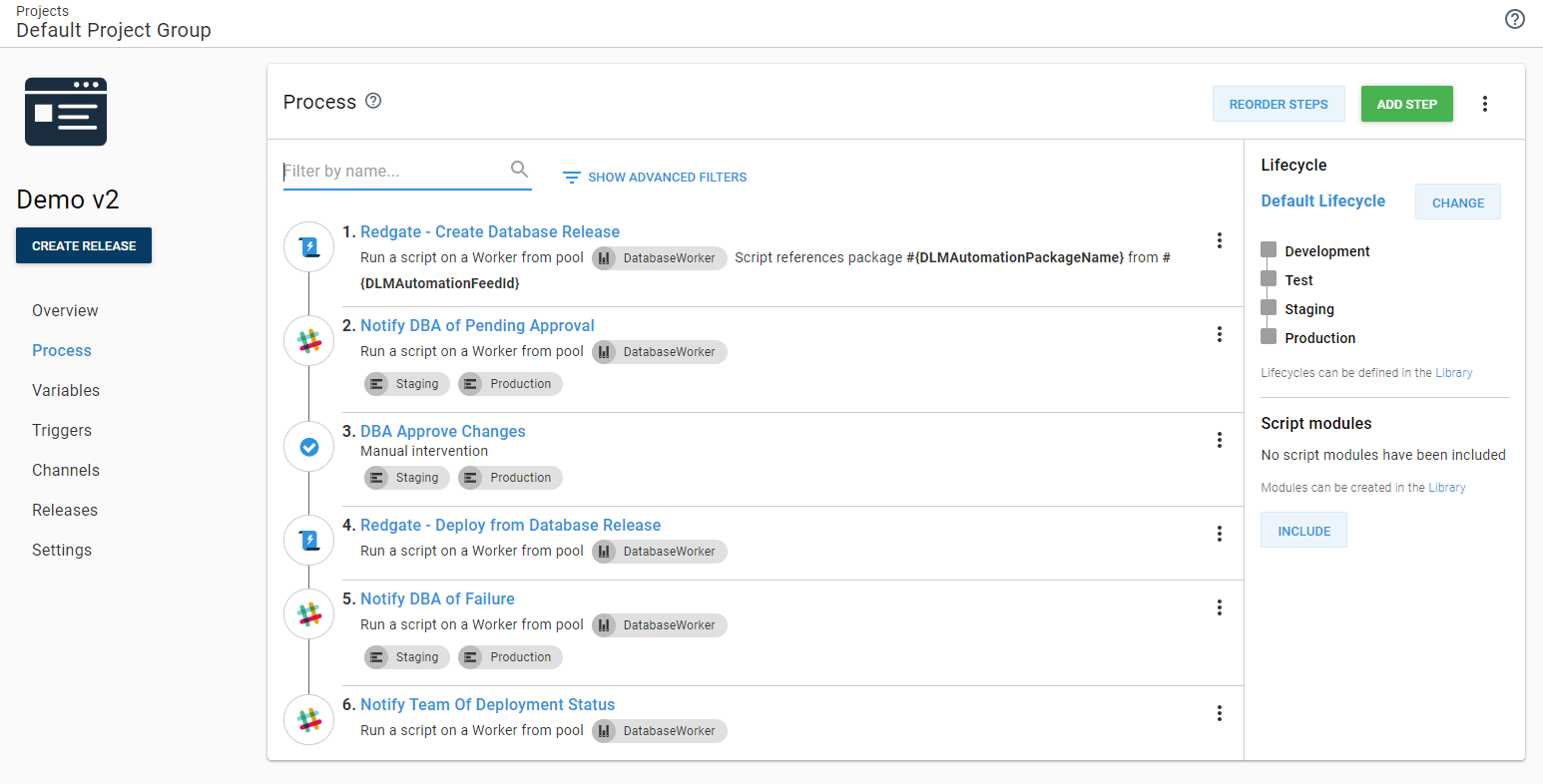Open overflow menu for DBA Approve Changes step

(x=1219, y=440)
